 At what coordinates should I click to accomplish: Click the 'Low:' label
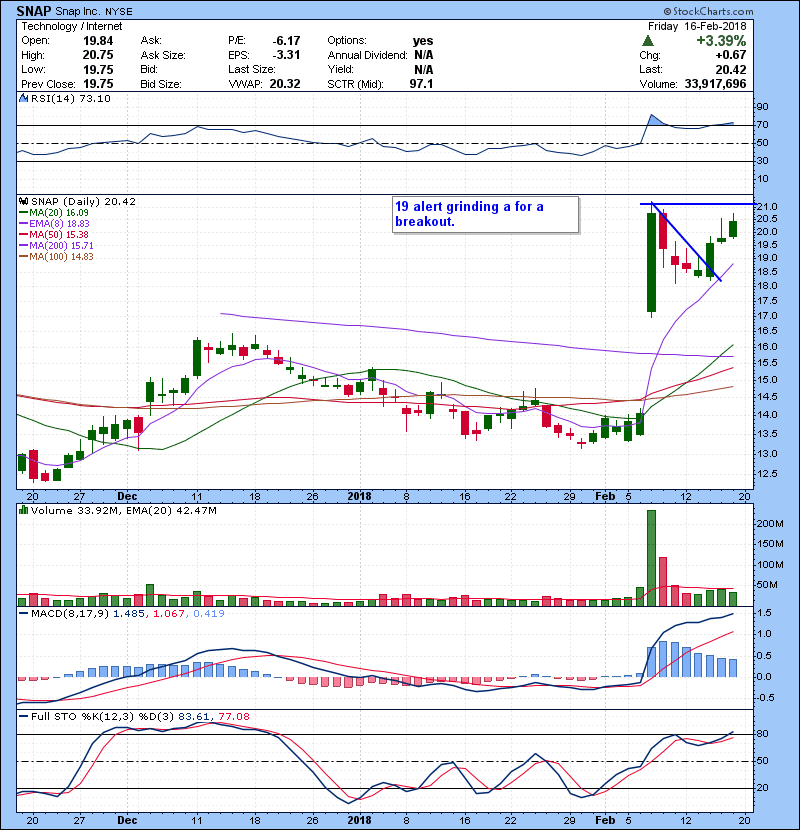(33, 69)
